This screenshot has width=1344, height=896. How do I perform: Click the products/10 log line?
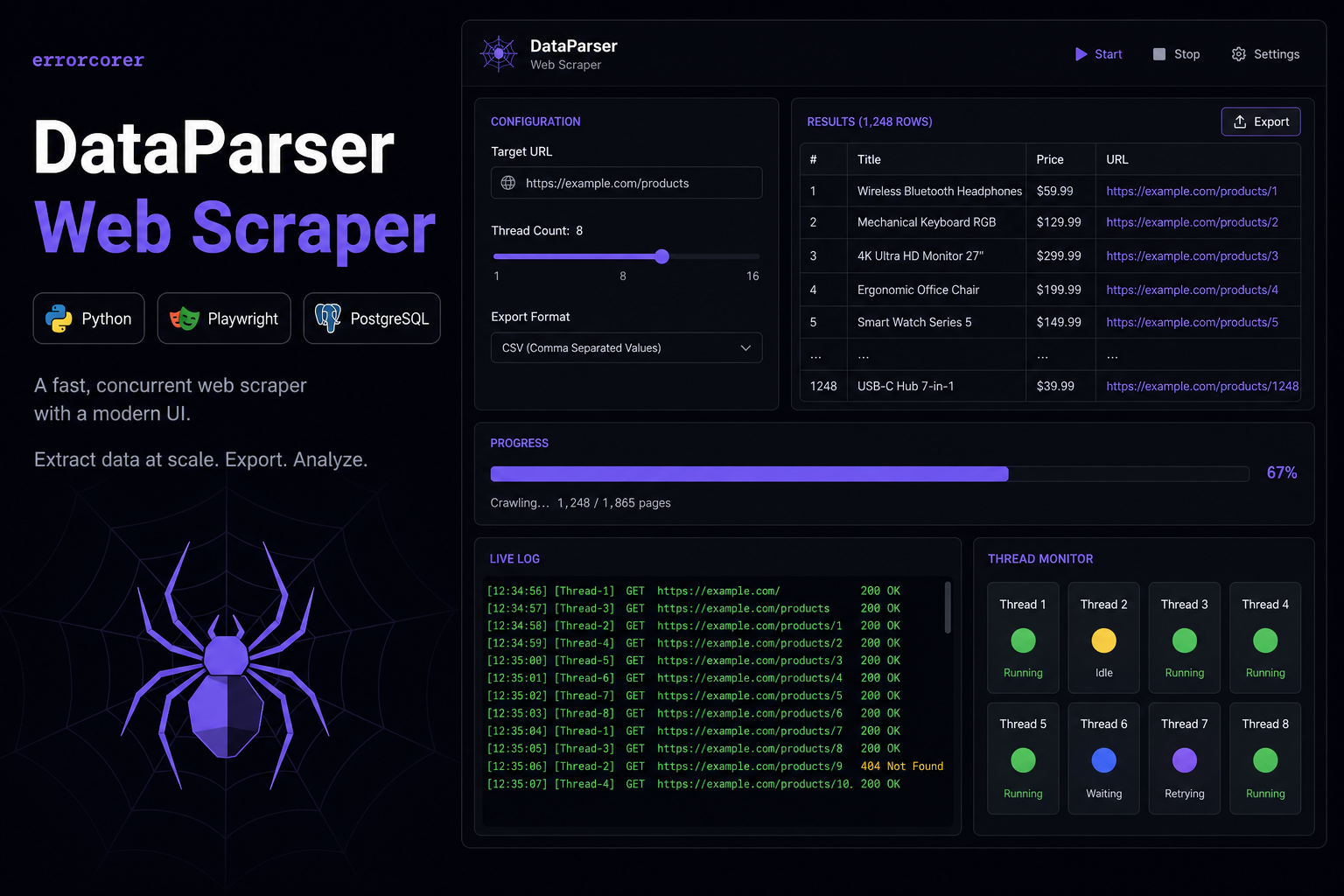[693, 784]
